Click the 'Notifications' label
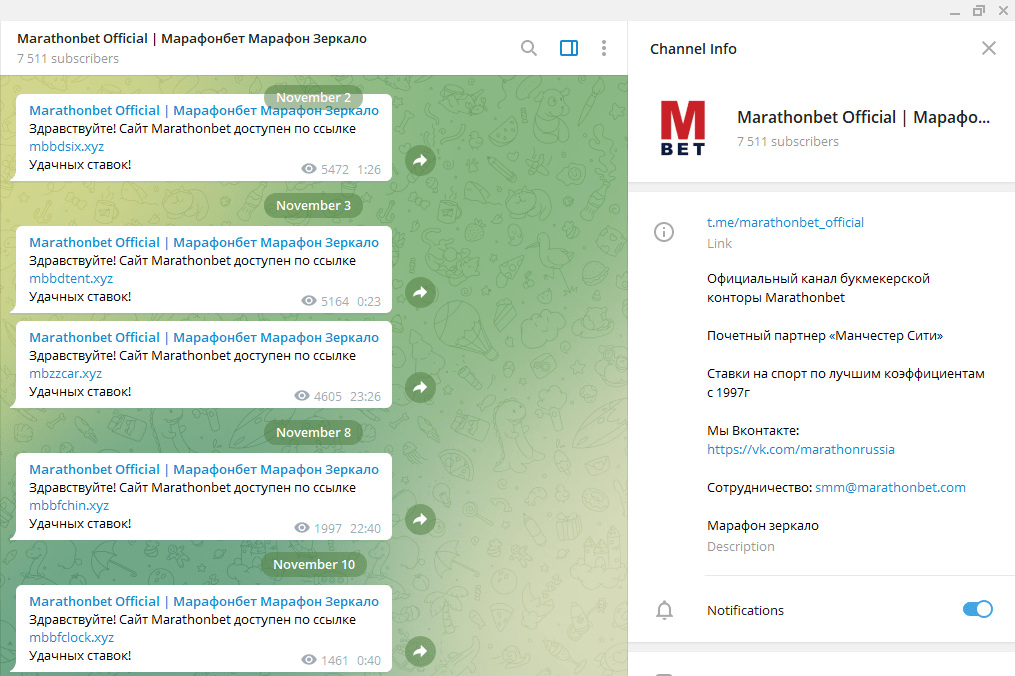This screenshot has height=676, width=1015. tap(745, 611)
